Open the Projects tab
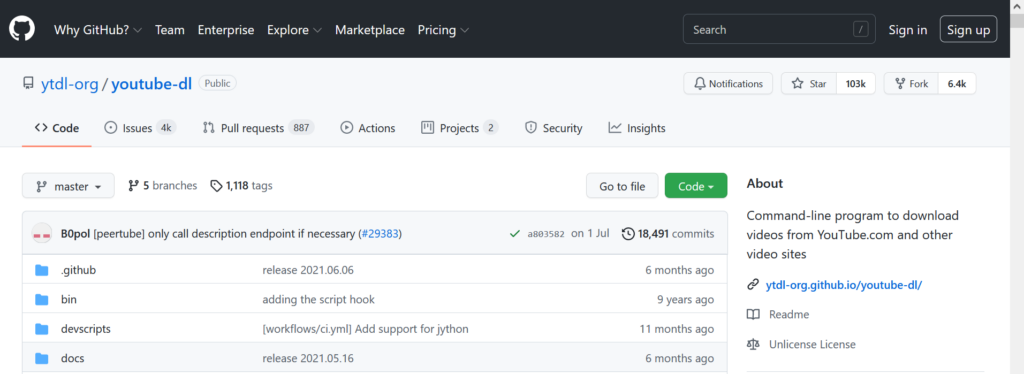Screen dimensions: 1024x374 [x=460, y=128]
